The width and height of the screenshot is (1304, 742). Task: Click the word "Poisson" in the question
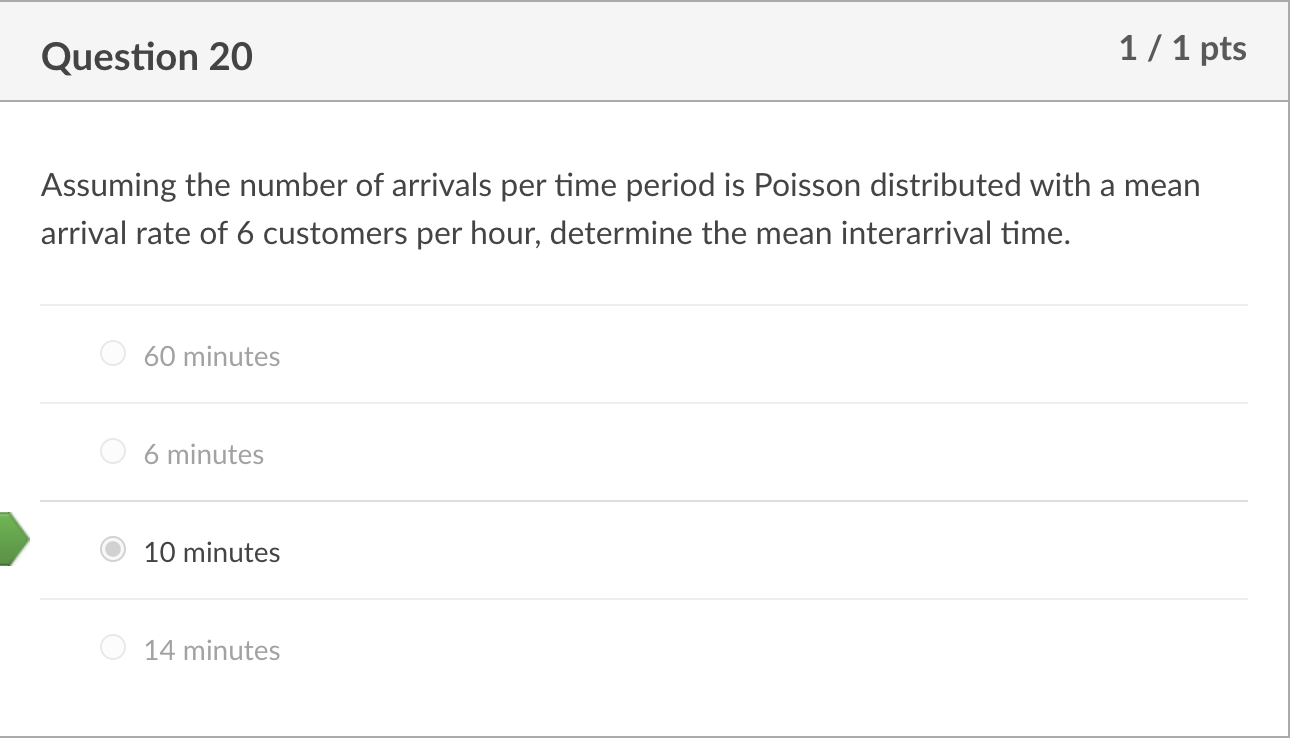(808, 186)
